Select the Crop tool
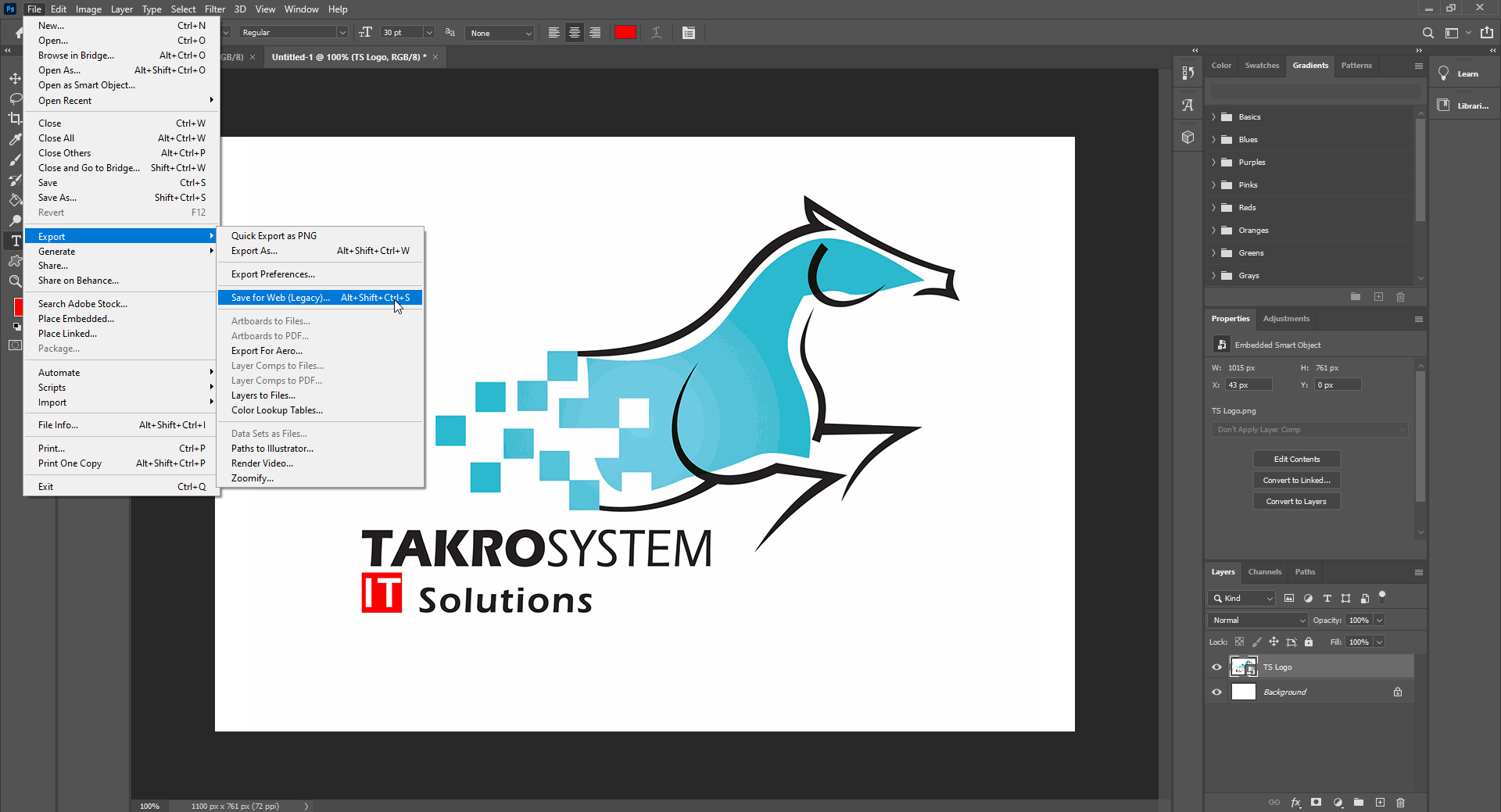 (x=15, y=119)
